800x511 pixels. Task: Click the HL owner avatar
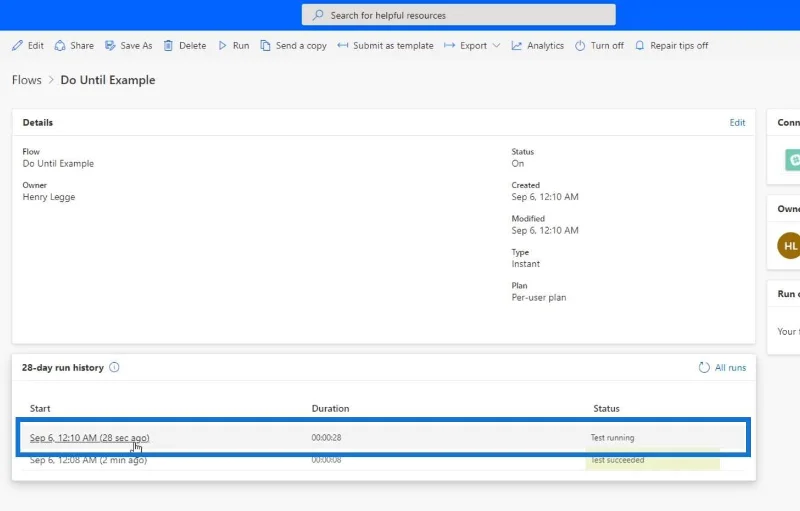click(789, 246)
